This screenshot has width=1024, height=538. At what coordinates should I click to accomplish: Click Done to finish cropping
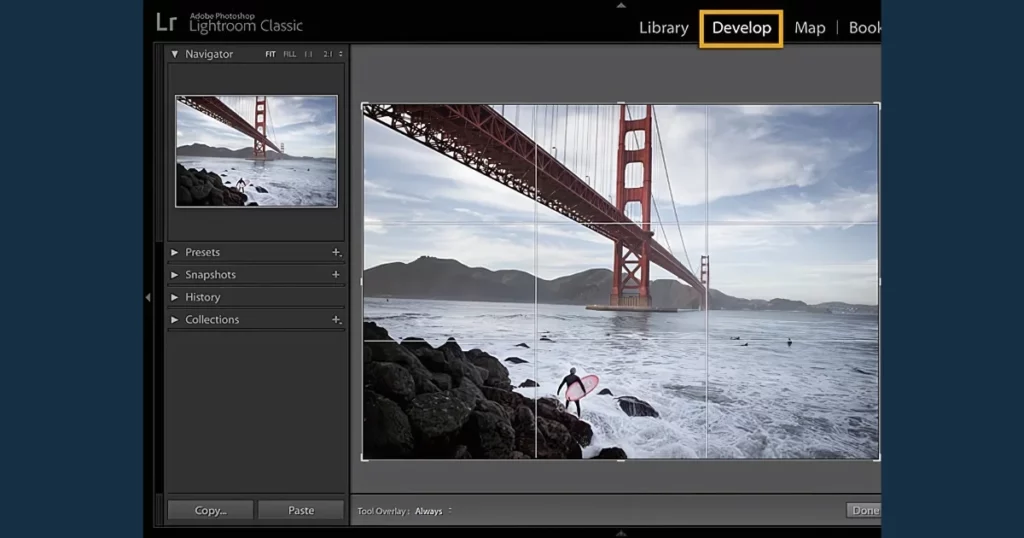tap(864, 511)
